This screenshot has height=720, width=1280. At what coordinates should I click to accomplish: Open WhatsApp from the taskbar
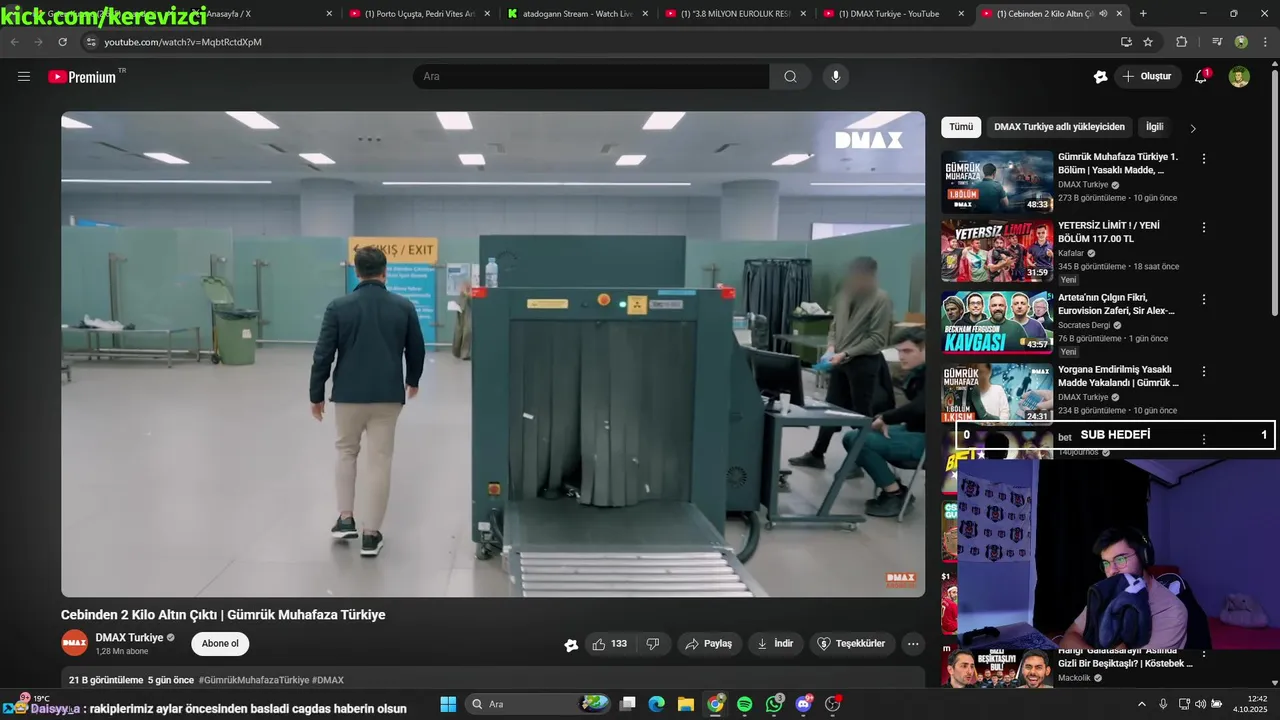[774, 704]
